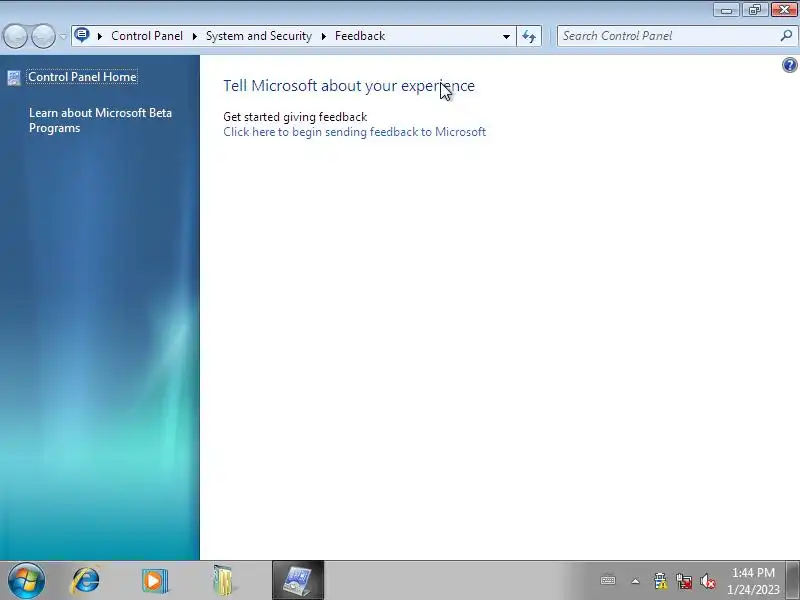
Task: Open Learn about Microsoft Beta Programs
Action: tap(100, 120)
